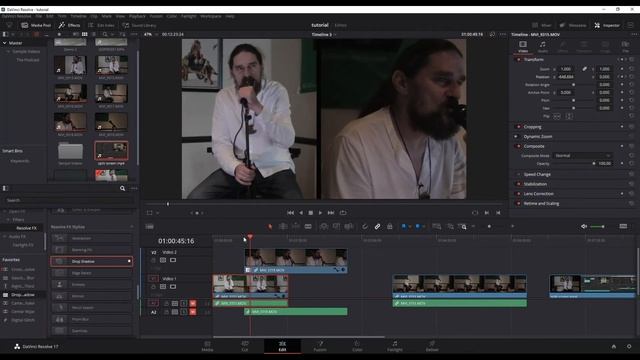Image resolution: width=640 pixels, height=360 pixels.
Task: Open timeline view options icon
Action: click(x=149, y=227)
